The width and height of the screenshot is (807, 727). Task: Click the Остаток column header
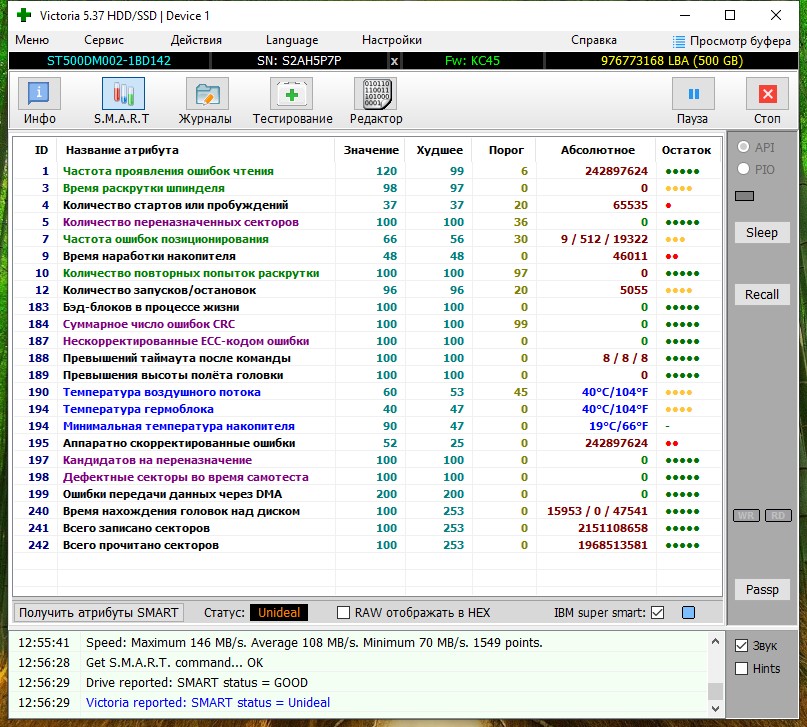click(x=686, y=150)
